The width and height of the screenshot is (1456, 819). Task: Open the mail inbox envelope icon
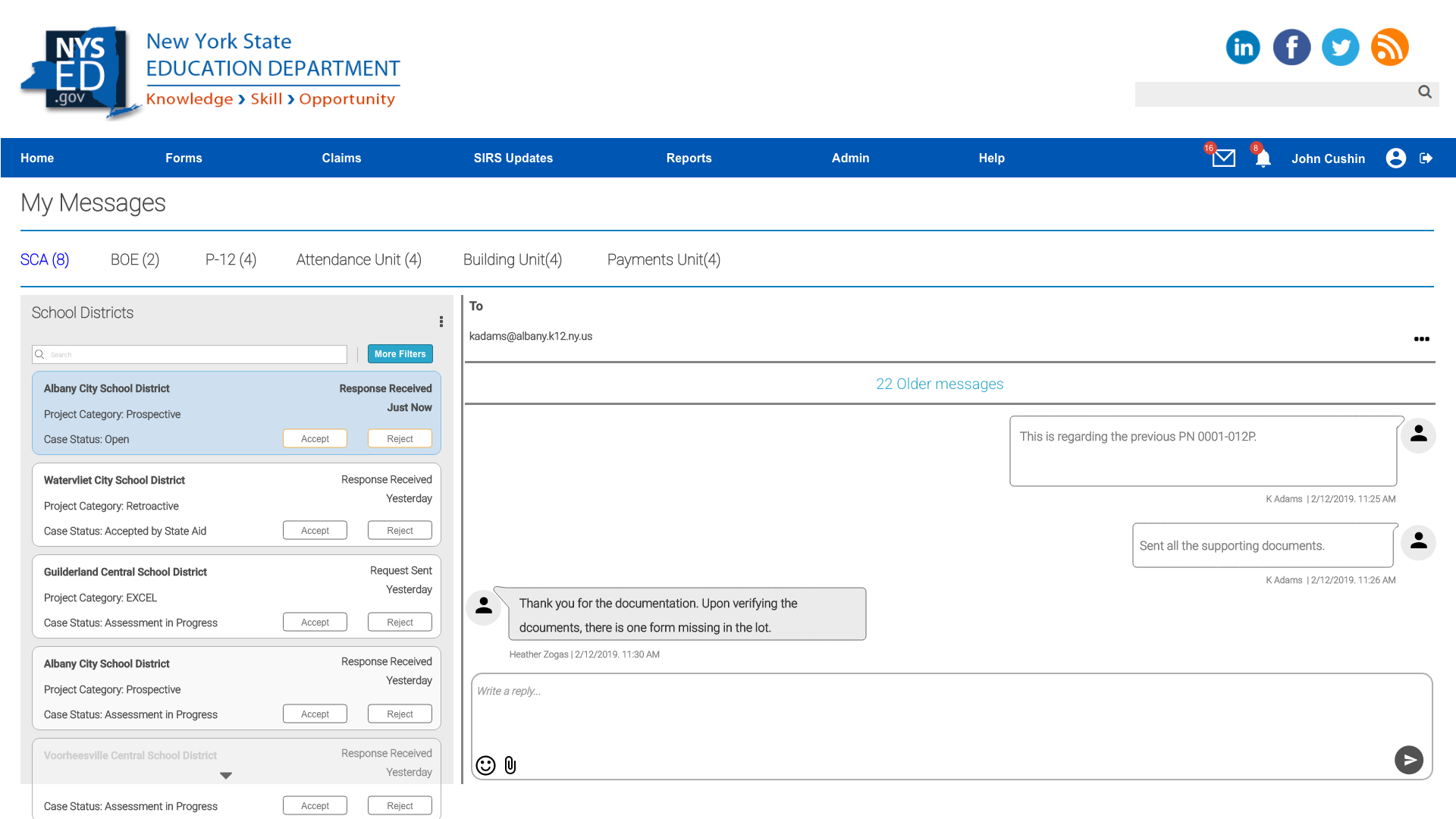1223,158
